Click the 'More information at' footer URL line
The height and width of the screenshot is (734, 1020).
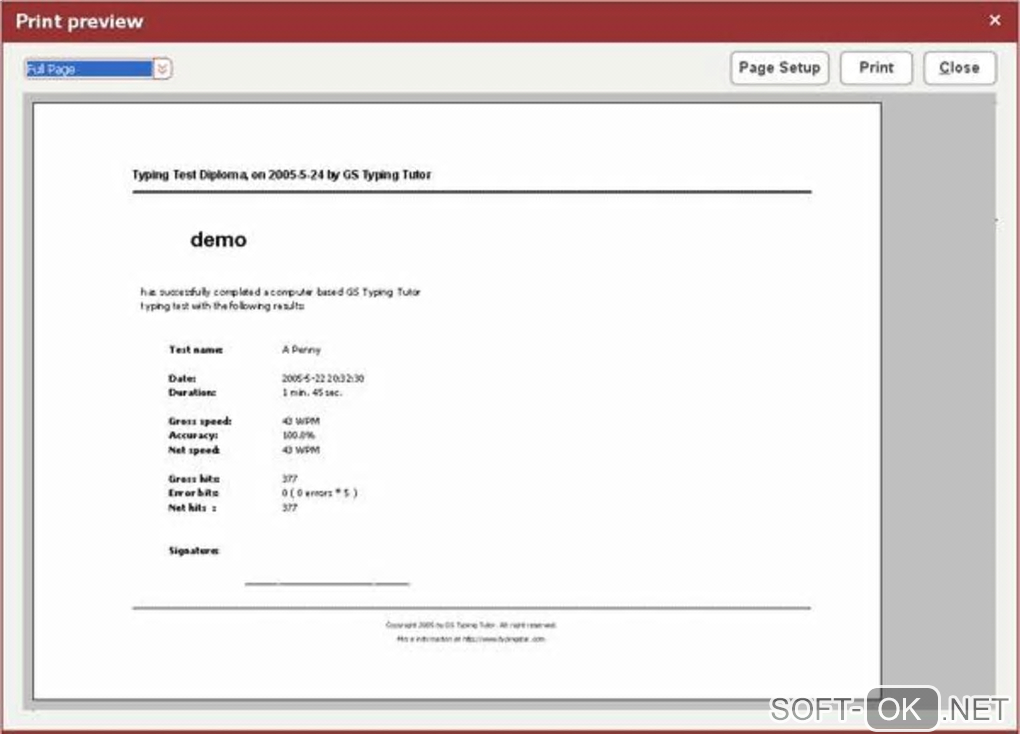point(471,639)
